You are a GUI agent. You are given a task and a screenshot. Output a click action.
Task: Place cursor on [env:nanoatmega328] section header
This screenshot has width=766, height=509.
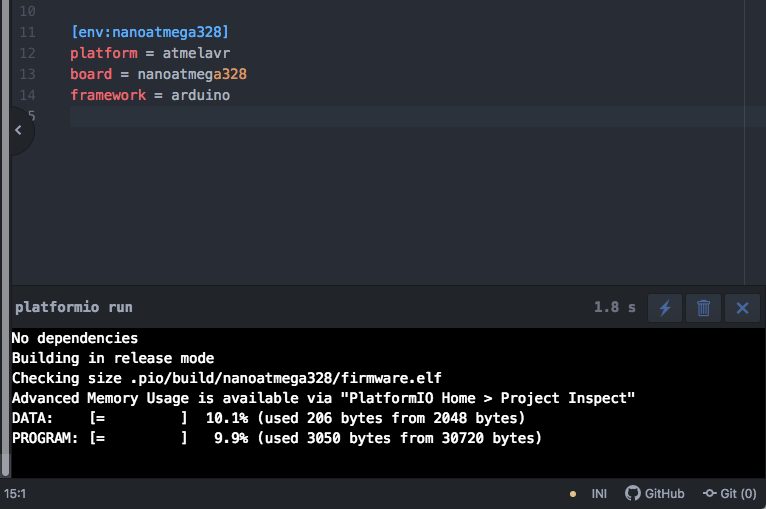[150, 32]
